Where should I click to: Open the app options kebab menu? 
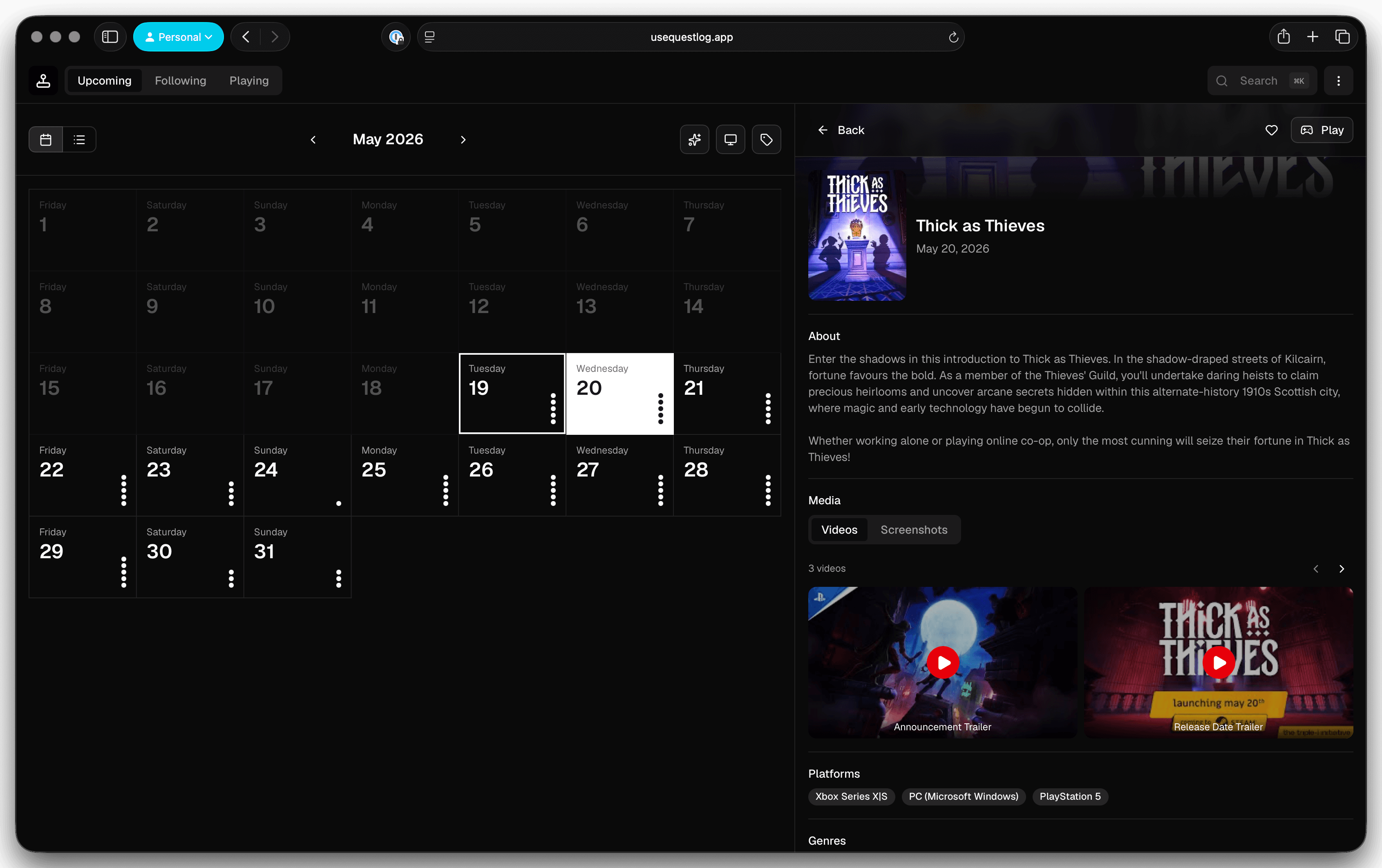[x=1338, y=81]
